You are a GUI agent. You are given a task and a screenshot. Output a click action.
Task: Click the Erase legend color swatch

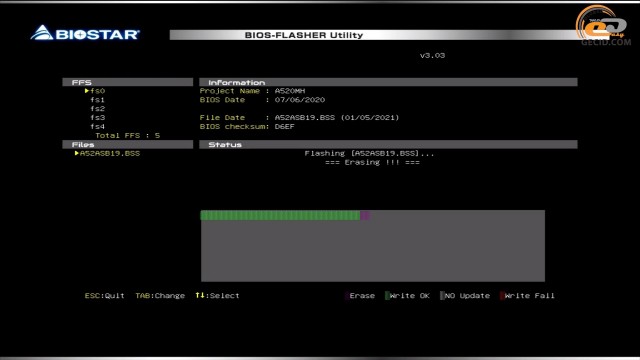pyautogui.click(x=347, y=296)
